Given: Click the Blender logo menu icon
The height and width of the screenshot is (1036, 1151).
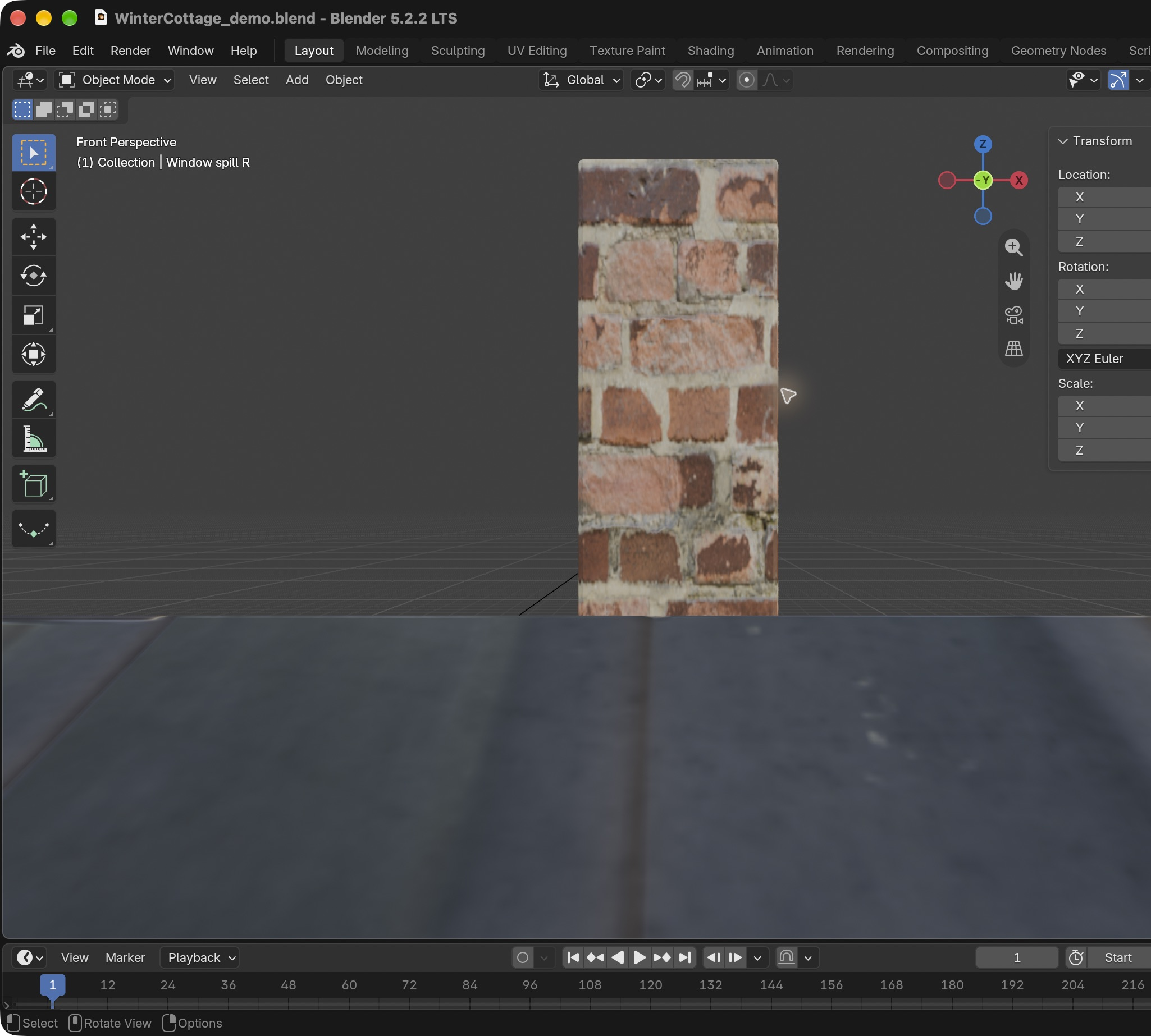Looking at the screenshot, I should tap(16, 51).
